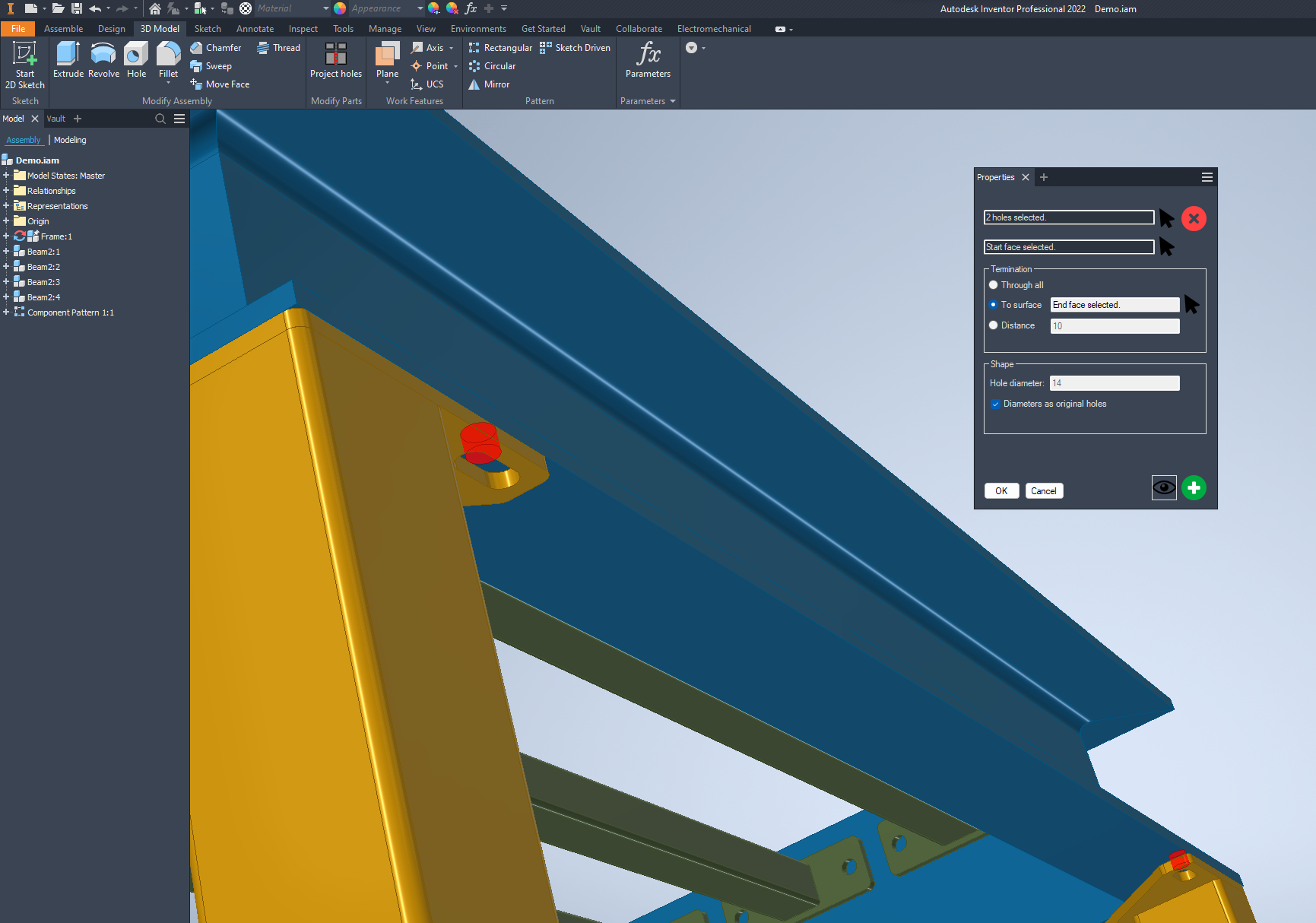Click the End face selected field
1316x923 pixels.
pos(1115,305)
